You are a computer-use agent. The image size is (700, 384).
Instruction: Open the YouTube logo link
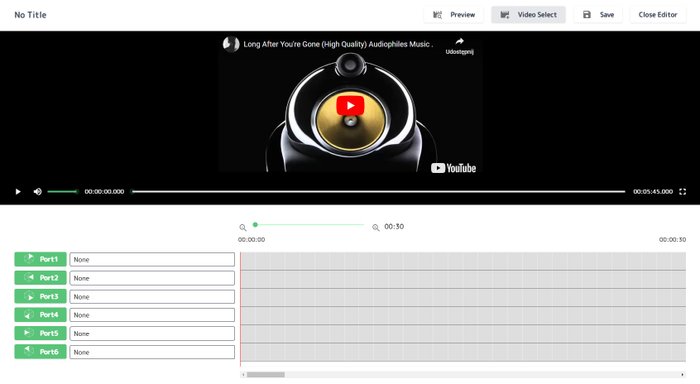pos(453,168)
